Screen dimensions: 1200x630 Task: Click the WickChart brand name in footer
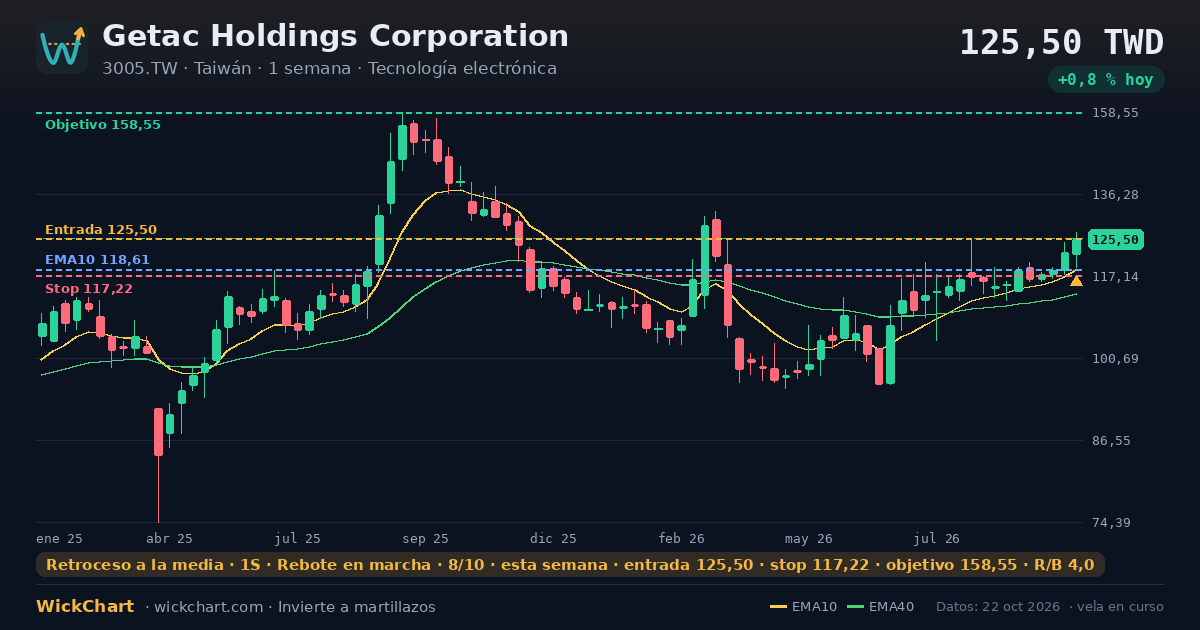[x=85, y=607]
